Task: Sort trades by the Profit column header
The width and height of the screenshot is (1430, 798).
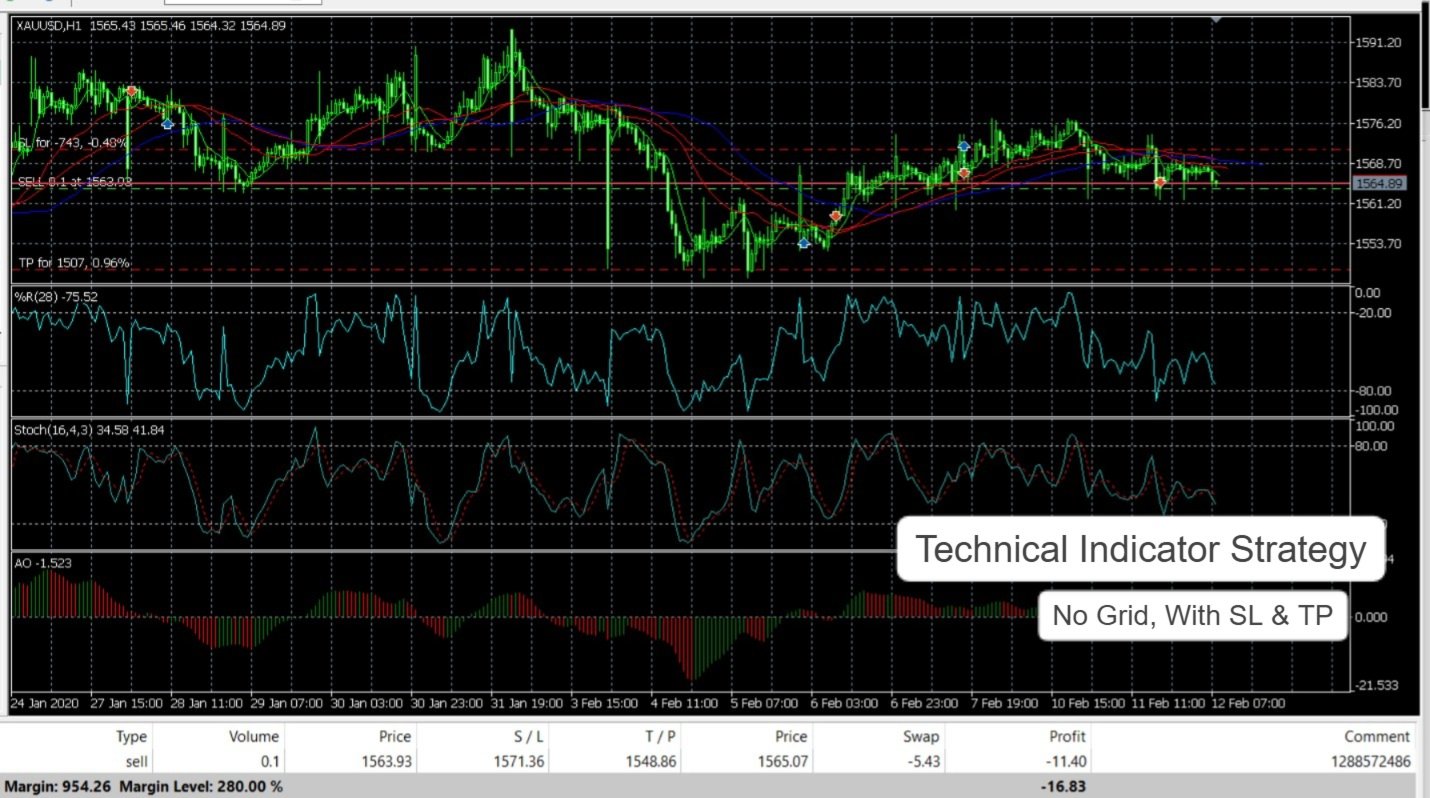Action: 1068,736
